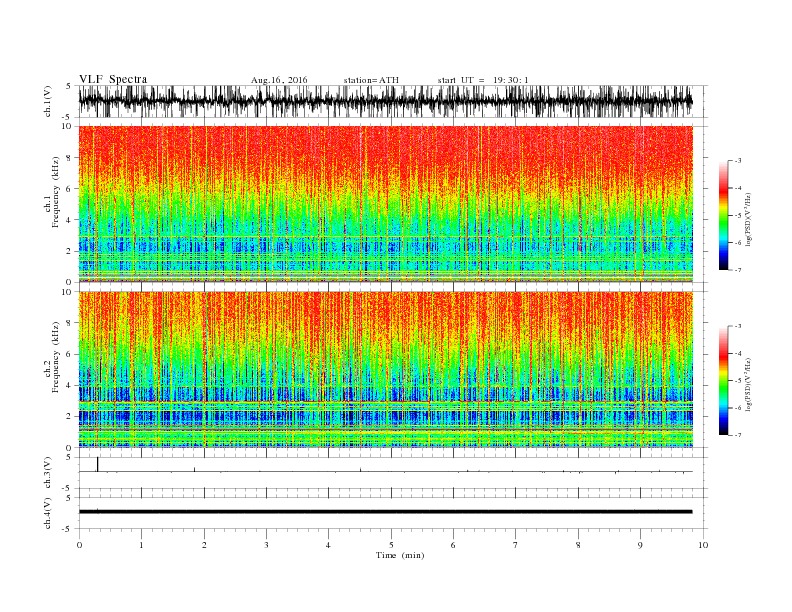Click the ch.1 "Frequency (kHz)" axis label

pos(56,192)
